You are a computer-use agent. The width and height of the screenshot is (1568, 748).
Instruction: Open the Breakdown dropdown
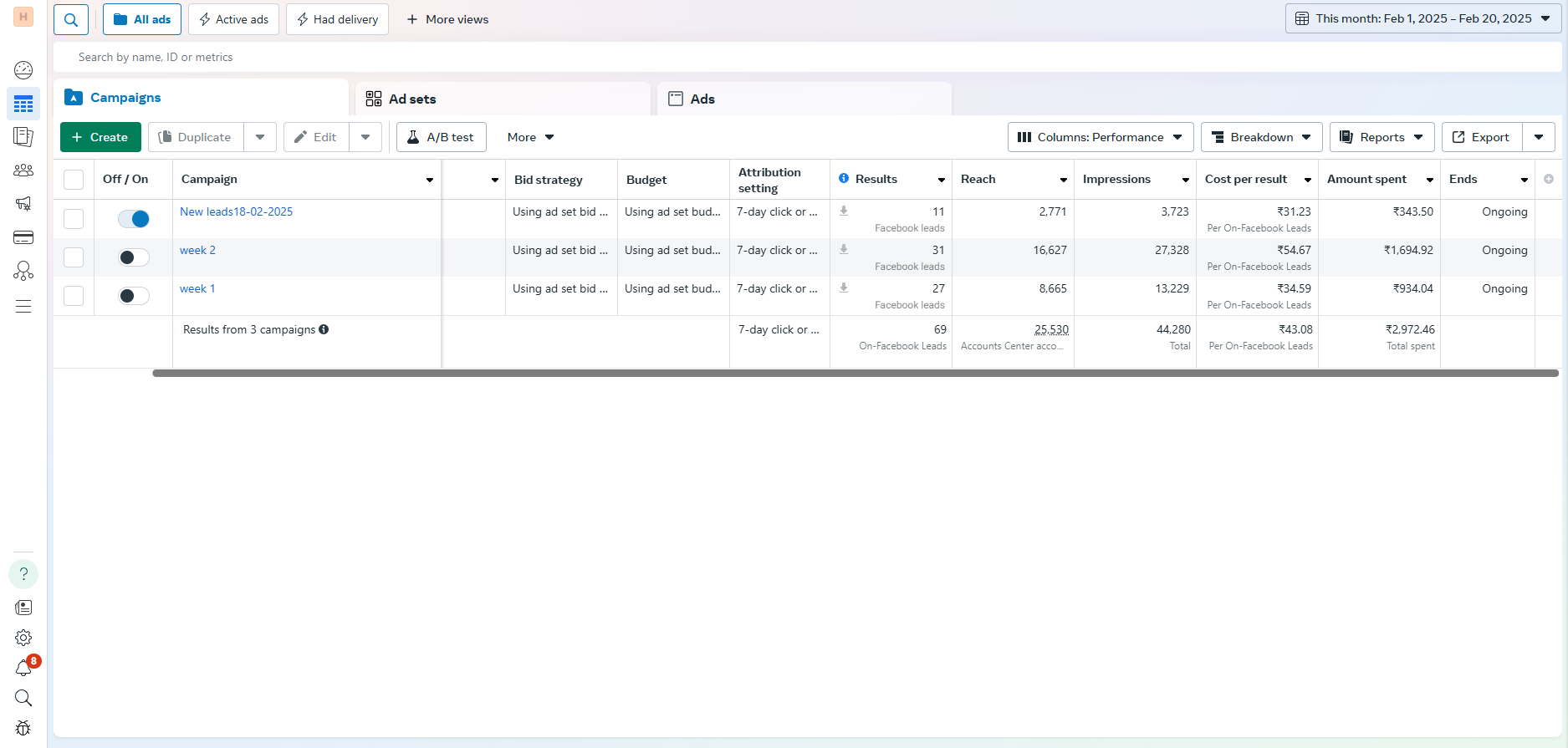tap(1261, 137)
